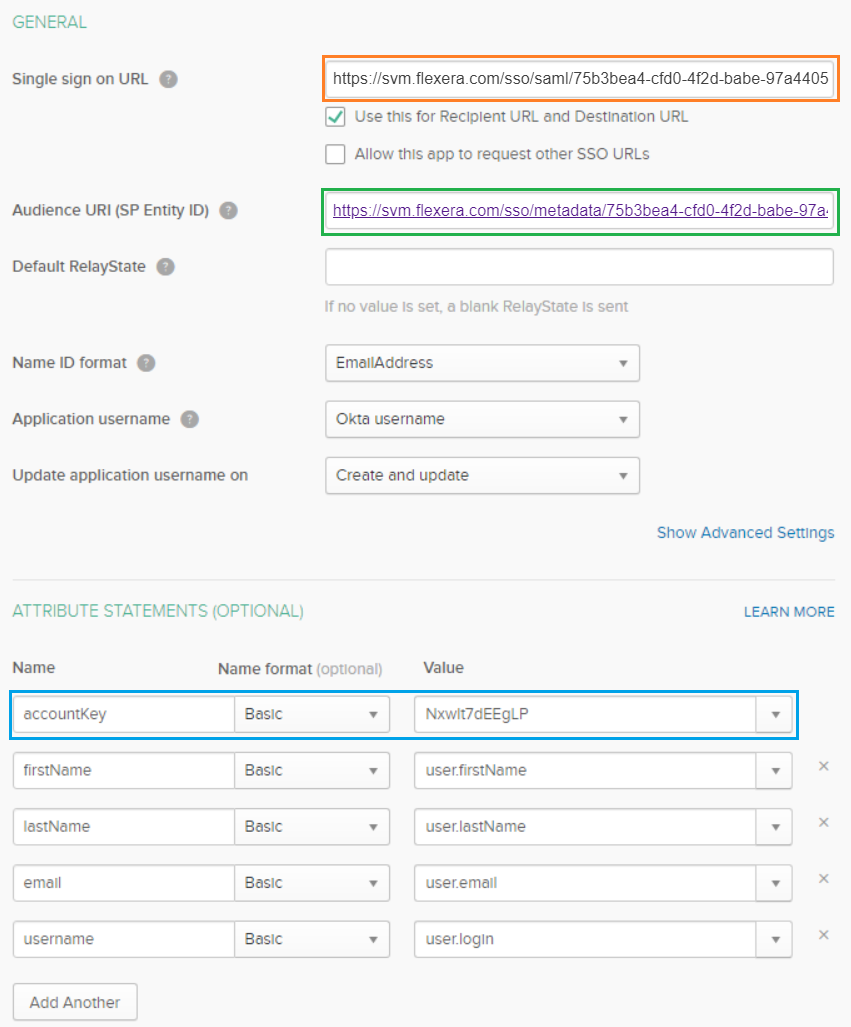Delete the lastName attribute statement
This screenshot has height=1027, width=851.
(x=823, y=822)
